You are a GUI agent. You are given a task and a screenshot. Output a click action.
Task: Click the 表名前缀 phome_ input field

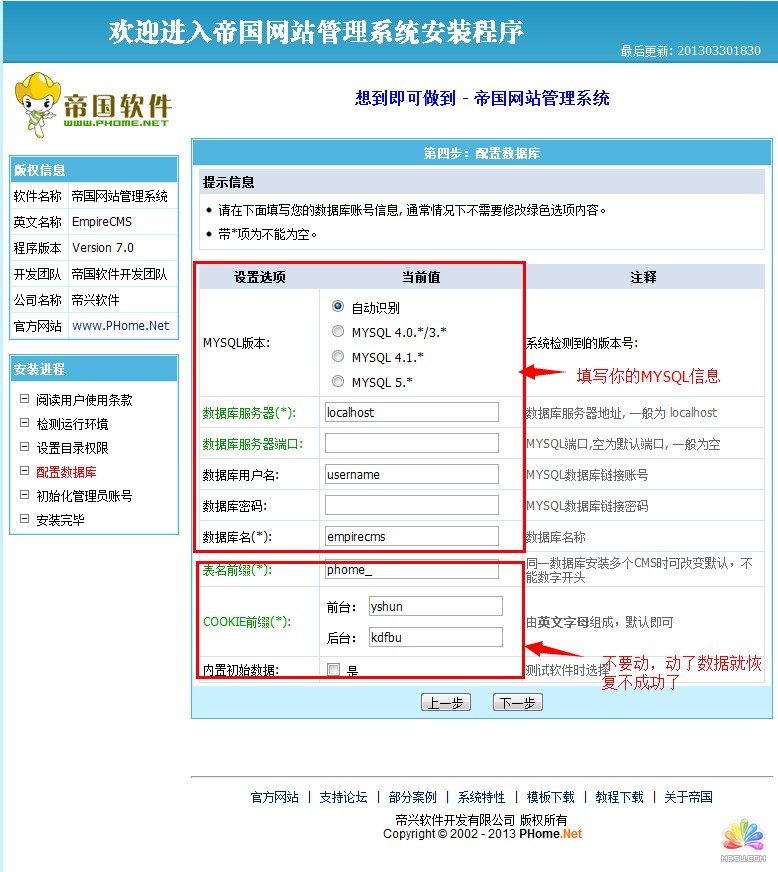(411, 571)
